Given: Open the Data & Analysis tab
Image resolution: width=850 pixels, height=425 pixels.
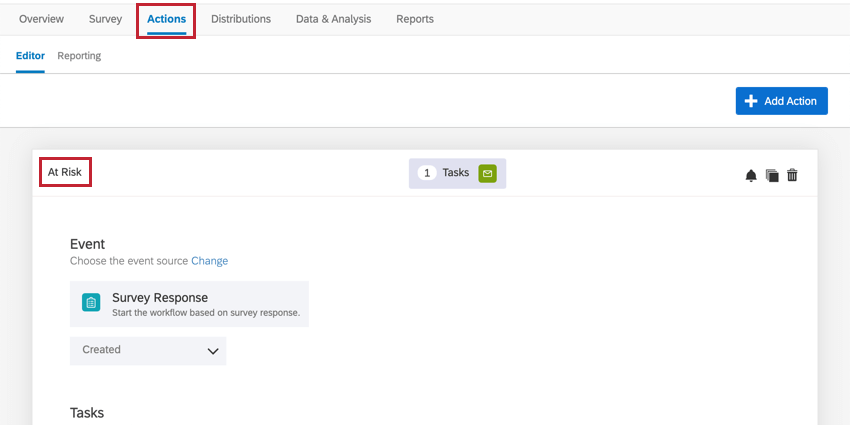Looking at the screenshot, I should click(333, 19).
